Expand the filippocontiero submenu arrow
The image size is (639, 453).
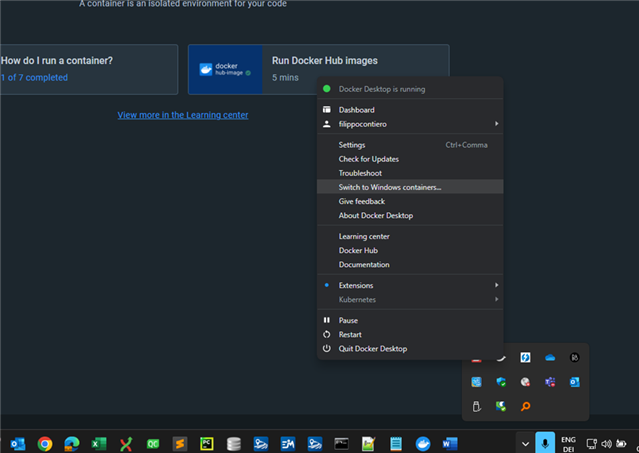point(496,123)
